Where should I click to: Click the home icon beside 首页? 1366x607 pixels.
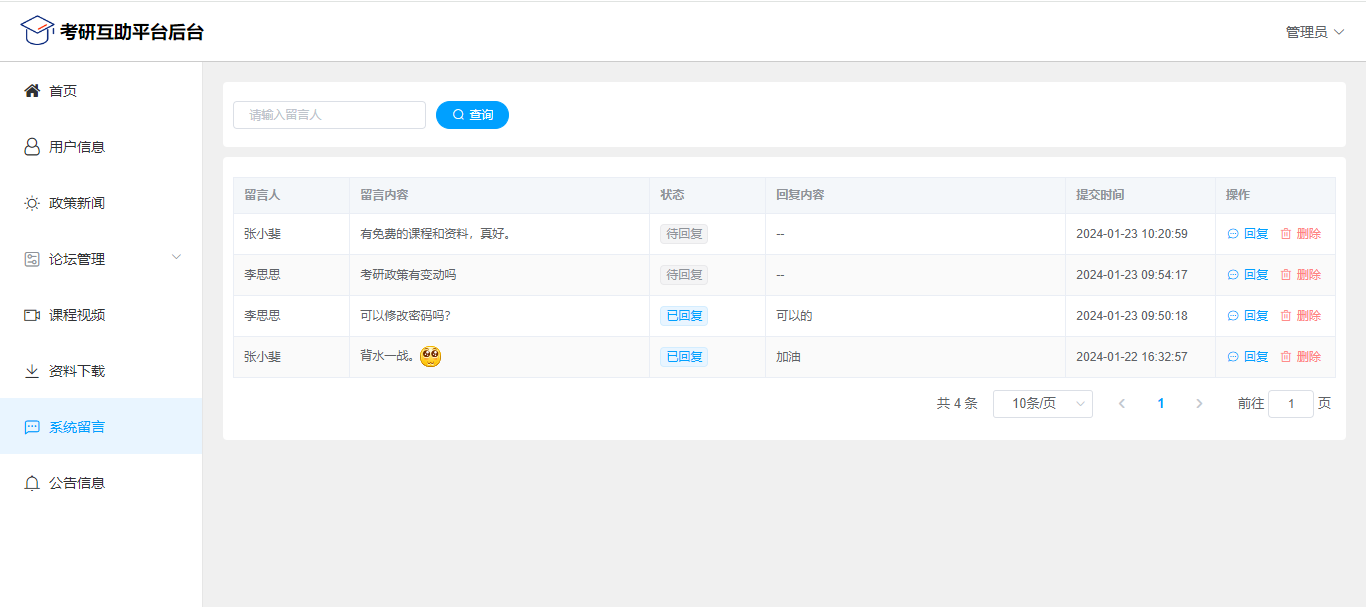pos(32,91)
